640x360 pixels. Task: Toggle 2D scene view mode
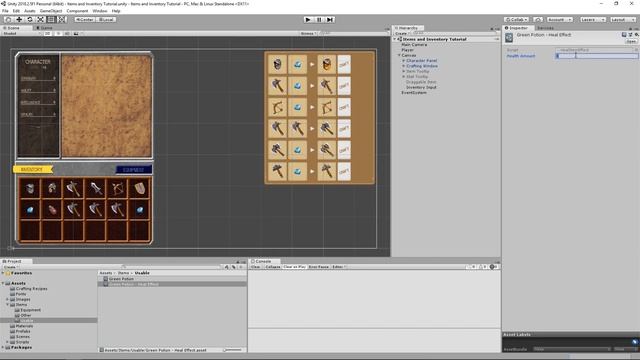[x=48, y=33]
